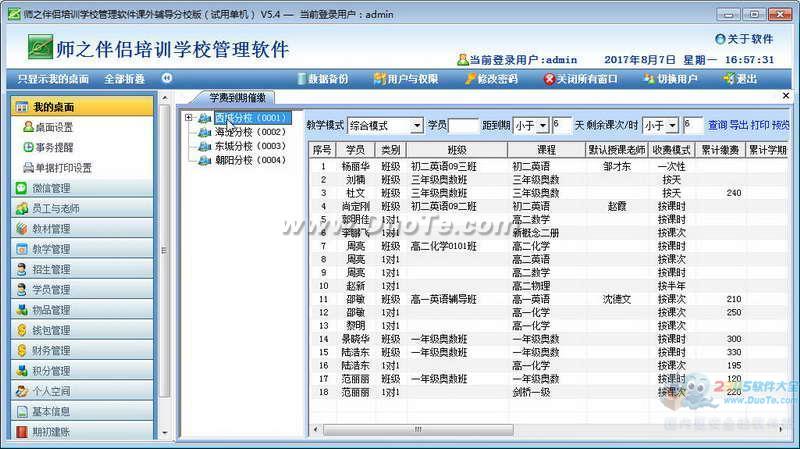800x449 pixels.
Task: Select row 4 student 尚定刚
Action: (x=355, y=206)
